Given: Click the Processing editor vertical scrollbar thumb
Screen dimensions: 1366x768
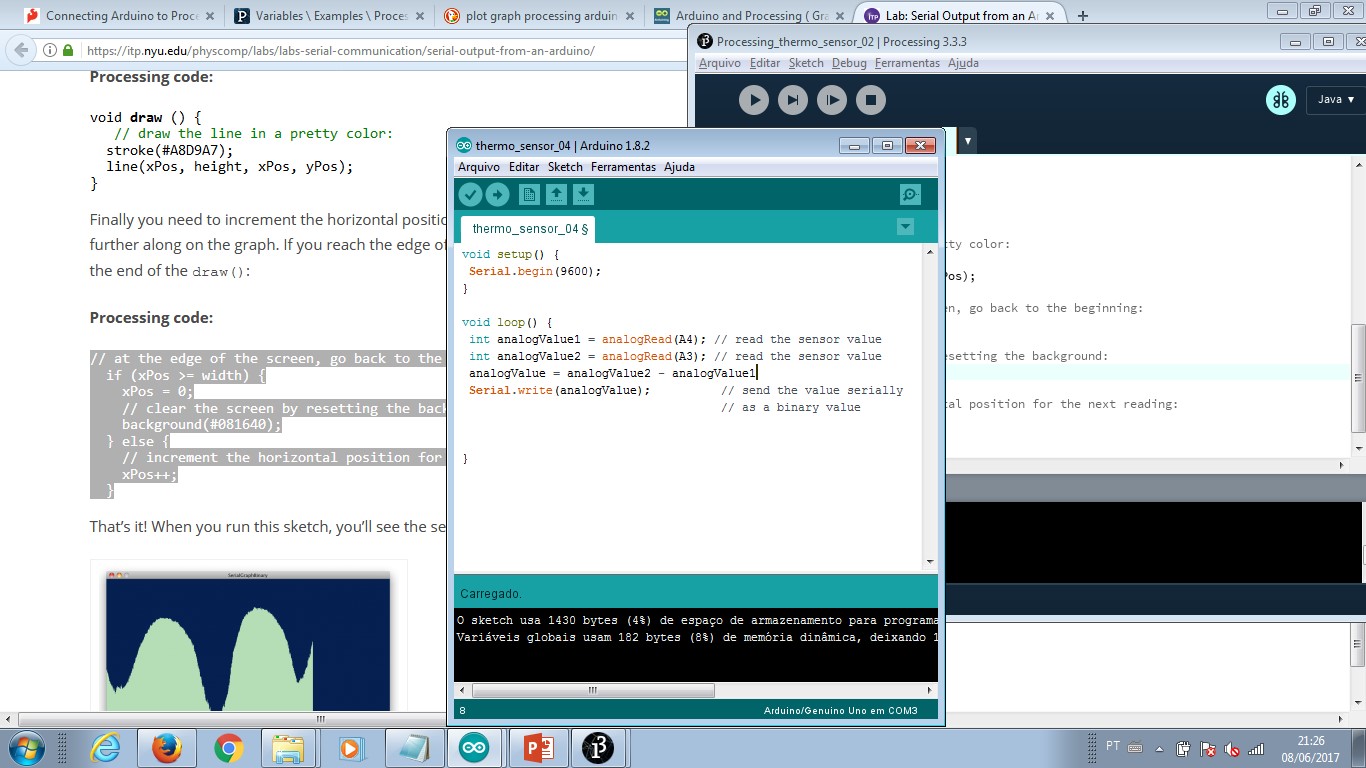Looking at the screenshot, I should [1358, 378].
